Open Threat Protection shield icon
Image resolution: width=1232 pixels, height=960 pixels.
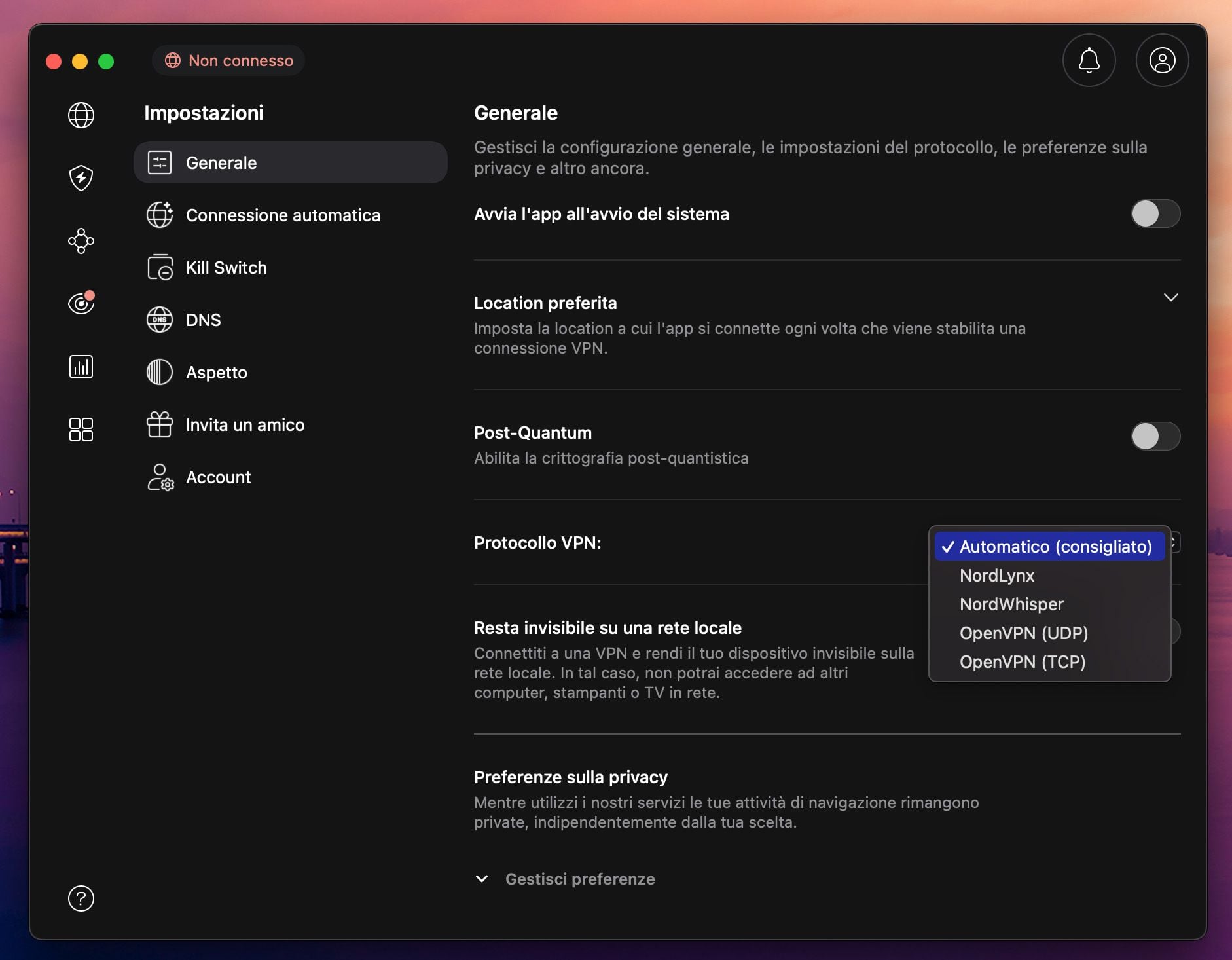(81, 177)
